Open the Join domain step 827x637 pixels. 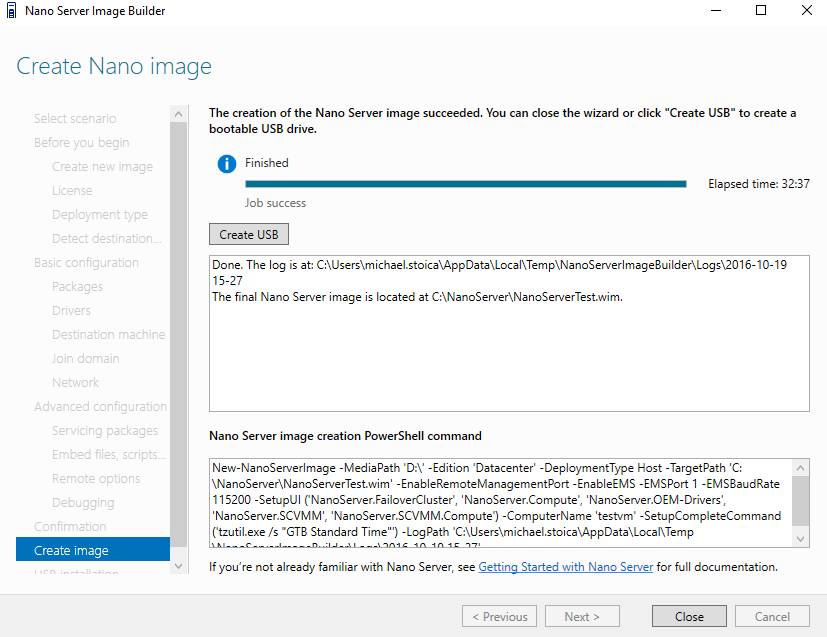(85, 359)
